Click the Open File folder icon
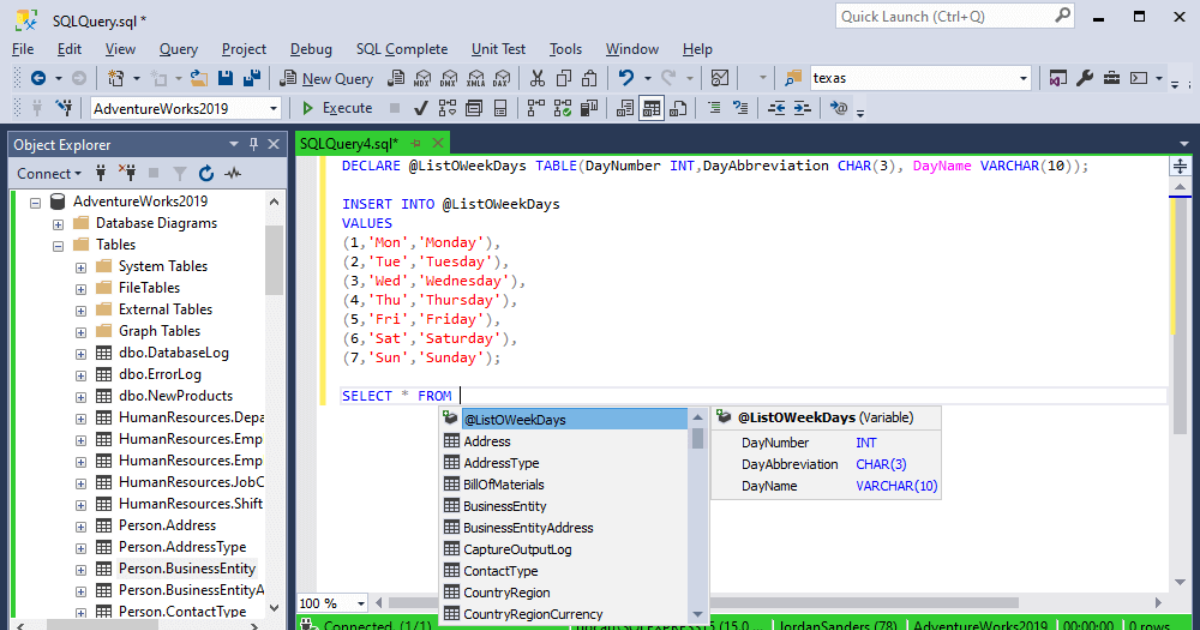Image resolution: width=1200 pixels, height=630 pixels. [x=199, y=78]
